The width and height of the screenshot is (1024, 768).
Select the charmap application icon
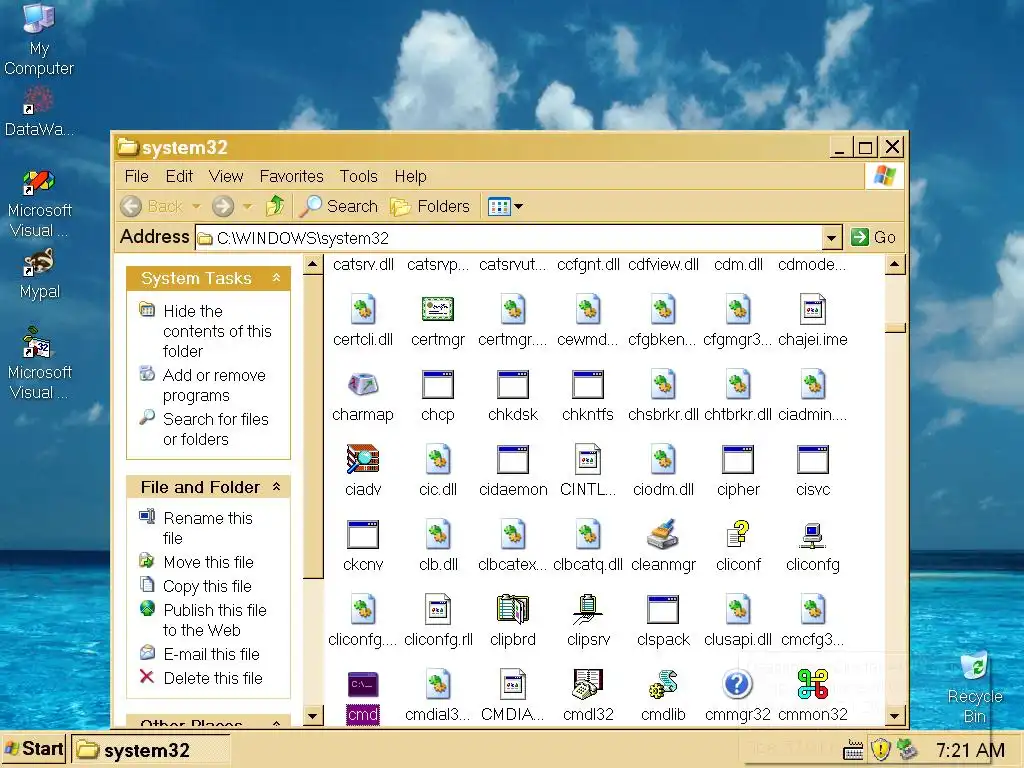tap(362, 385)
